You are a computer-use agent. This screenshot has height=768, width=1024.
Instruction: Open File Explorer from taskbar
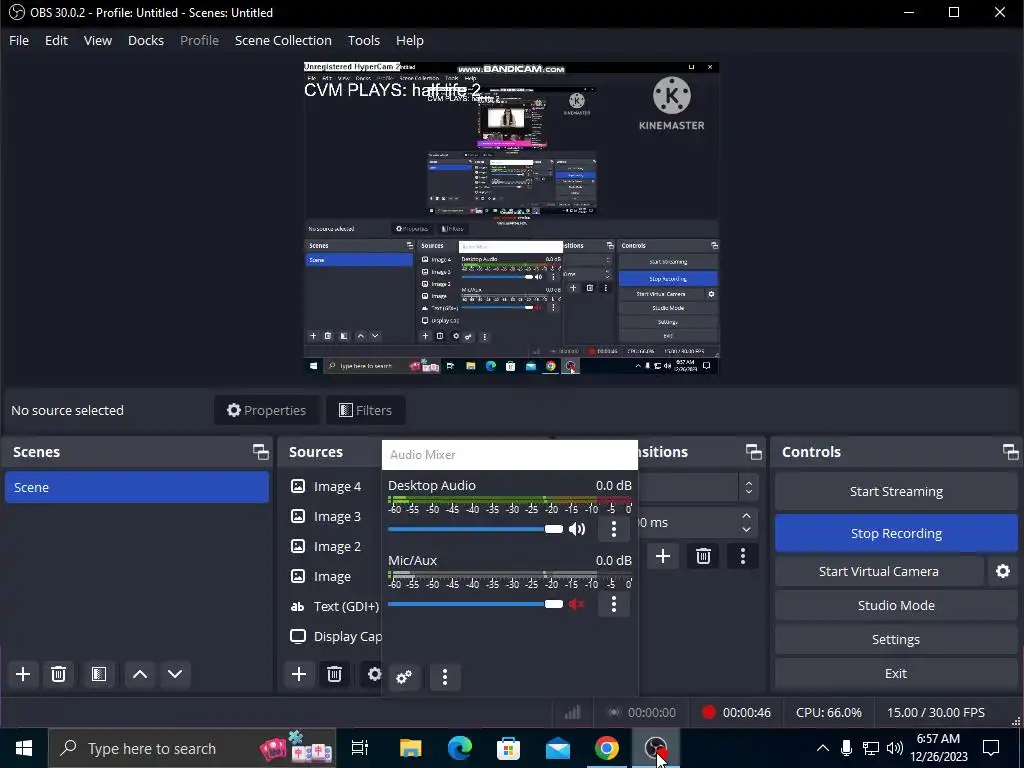click(410, 748)
